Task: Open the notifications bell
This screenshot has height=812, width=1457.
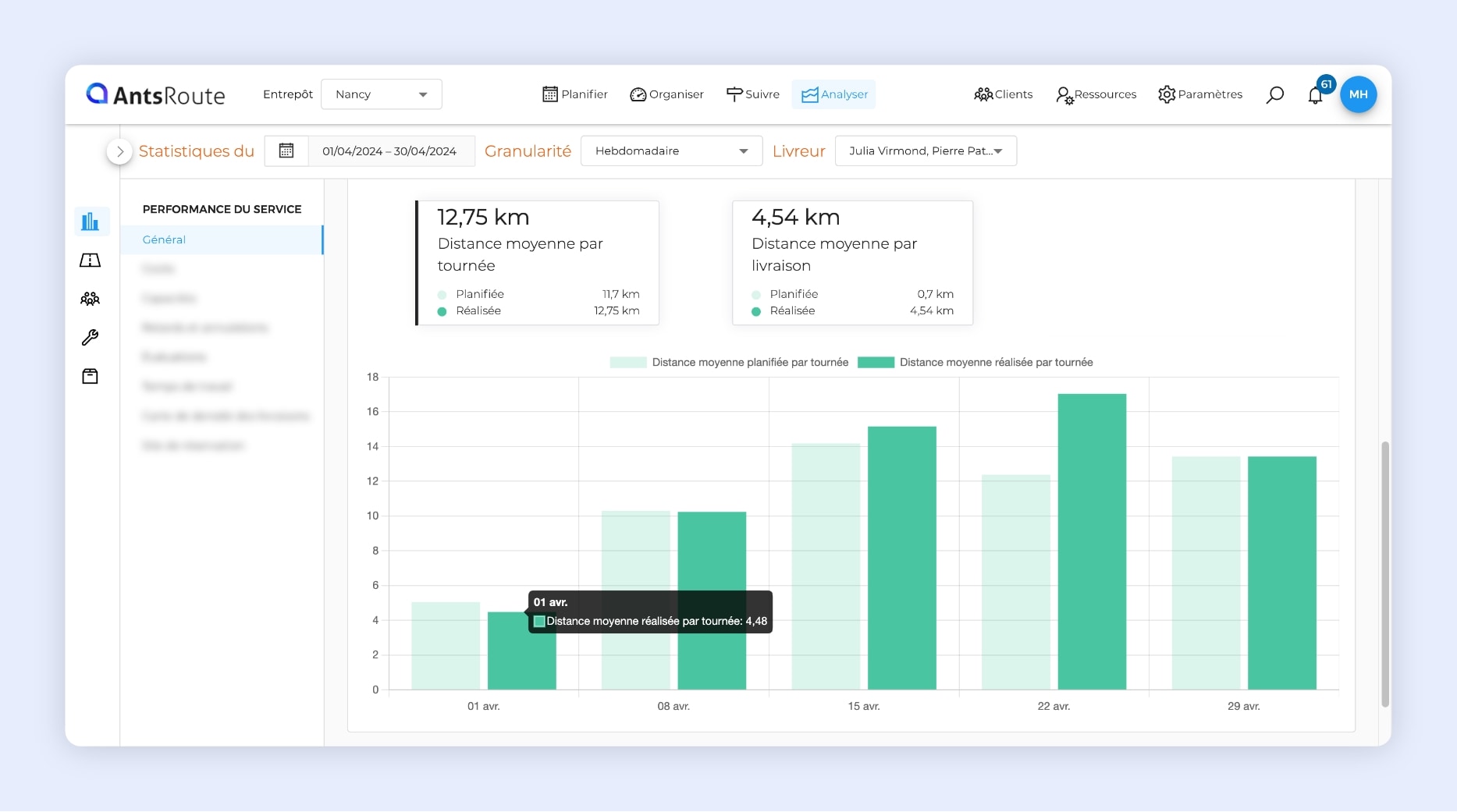Action: tap(1315, 95)
